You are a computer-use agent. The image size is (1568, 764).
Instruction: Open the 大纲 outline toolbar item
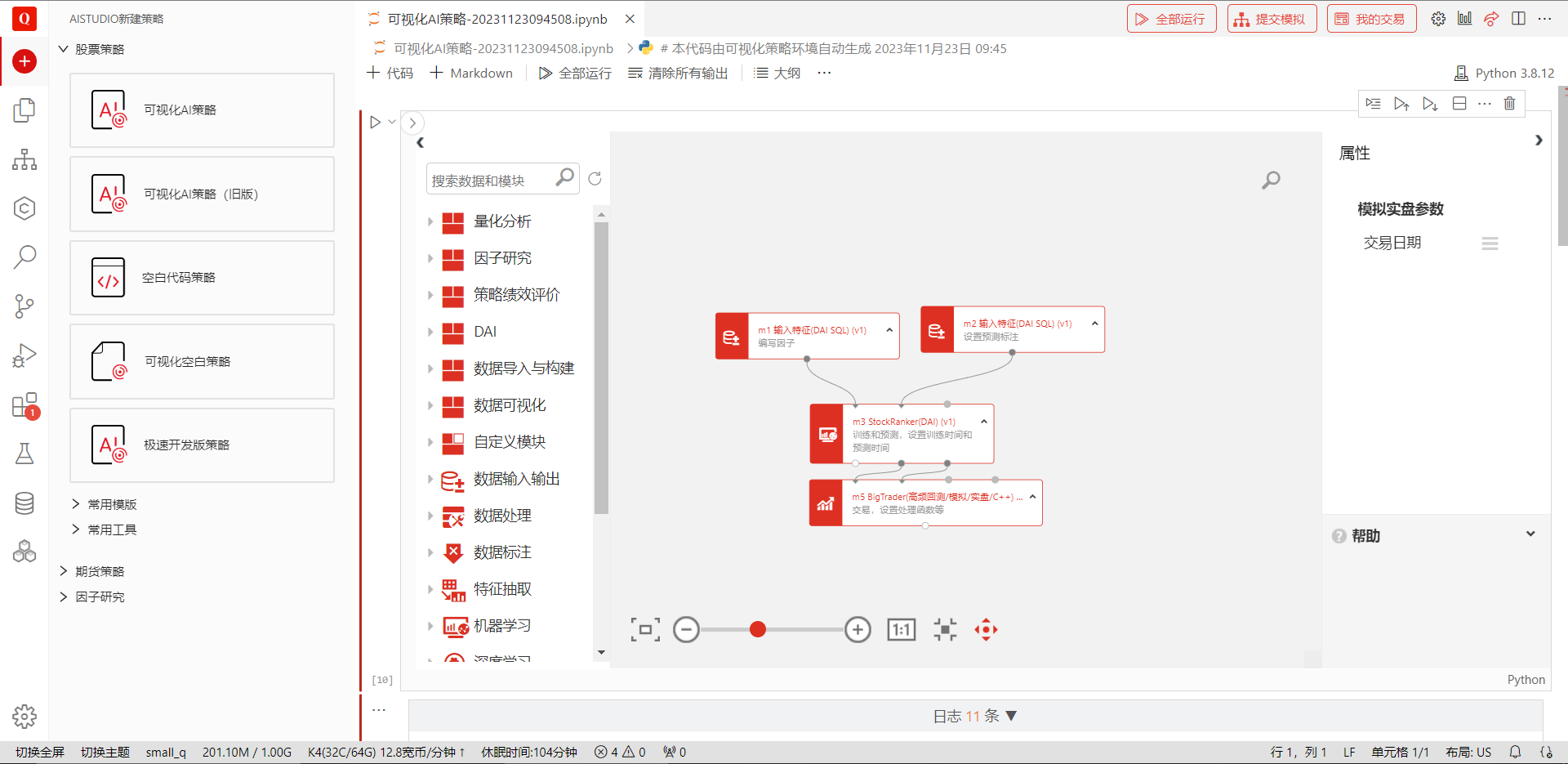click(777, 74)
